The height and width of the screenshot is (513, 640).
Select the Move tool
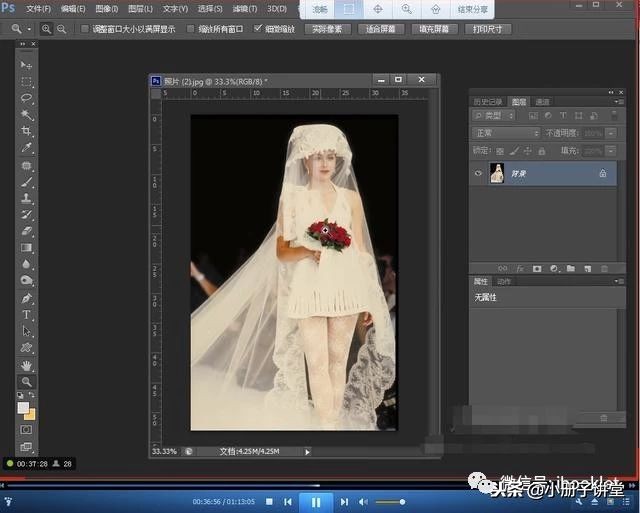27,64
